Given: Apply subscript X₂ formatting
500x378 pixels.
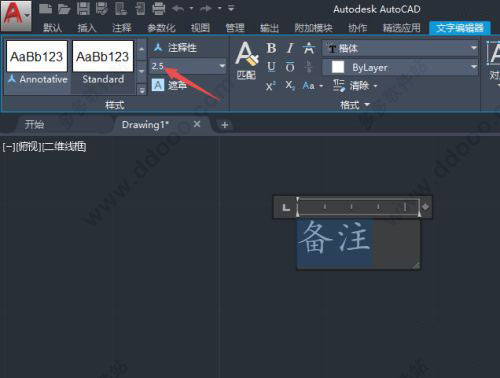Looking at the screenshot, I should 290,86.
